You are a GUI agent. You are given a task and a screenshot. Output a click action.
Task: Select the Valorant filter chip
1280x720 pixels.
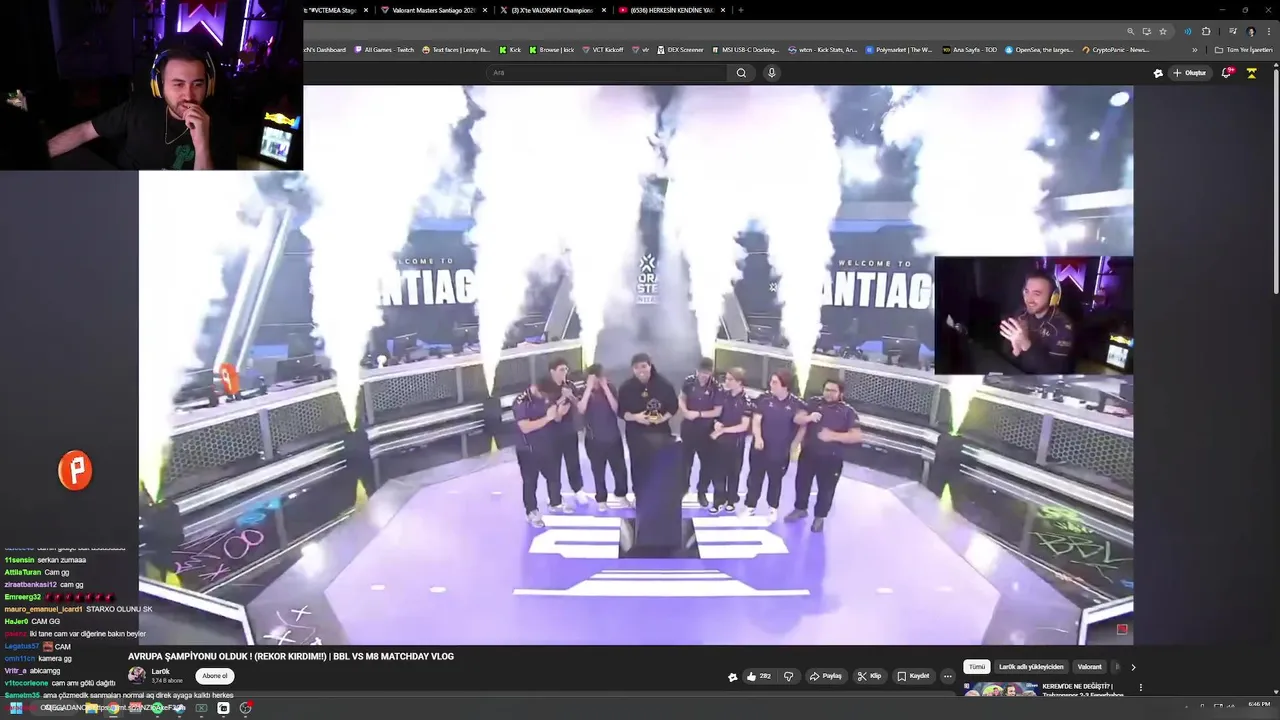(x=1089, y=667)
